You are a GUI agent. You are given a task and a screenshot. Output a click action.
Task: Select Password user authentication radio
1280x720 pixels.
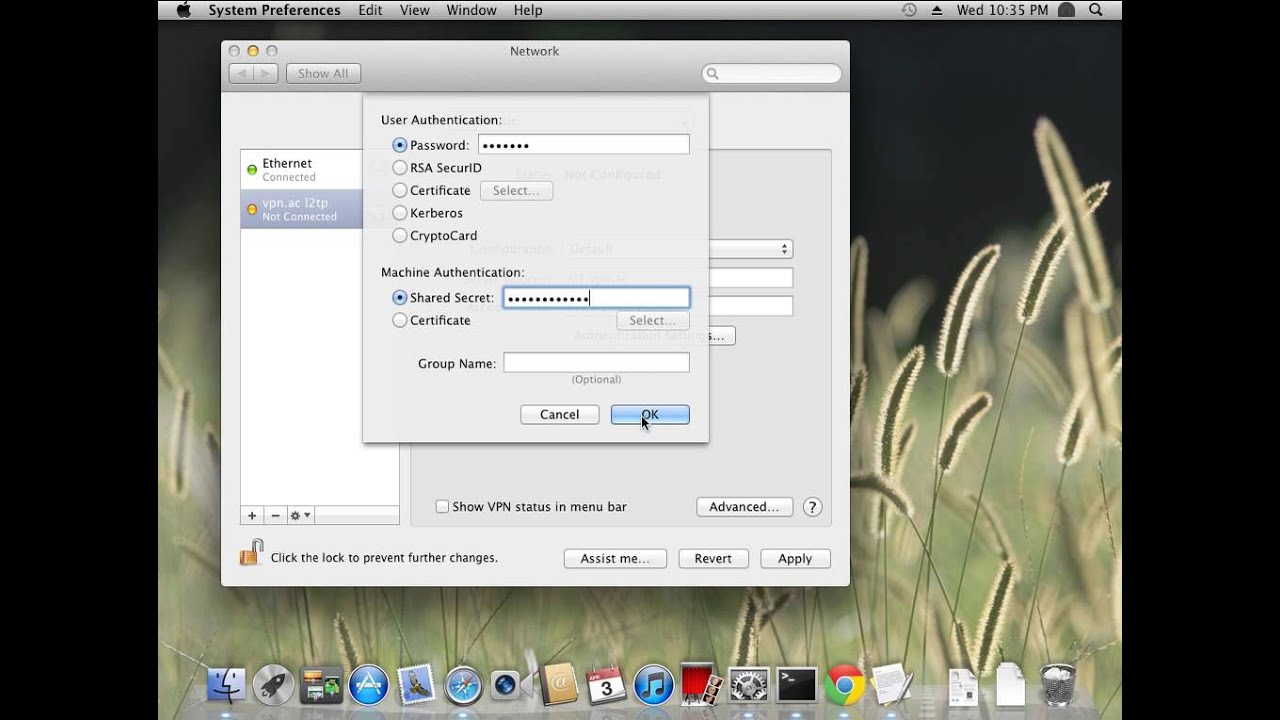(x=400, y=145)
